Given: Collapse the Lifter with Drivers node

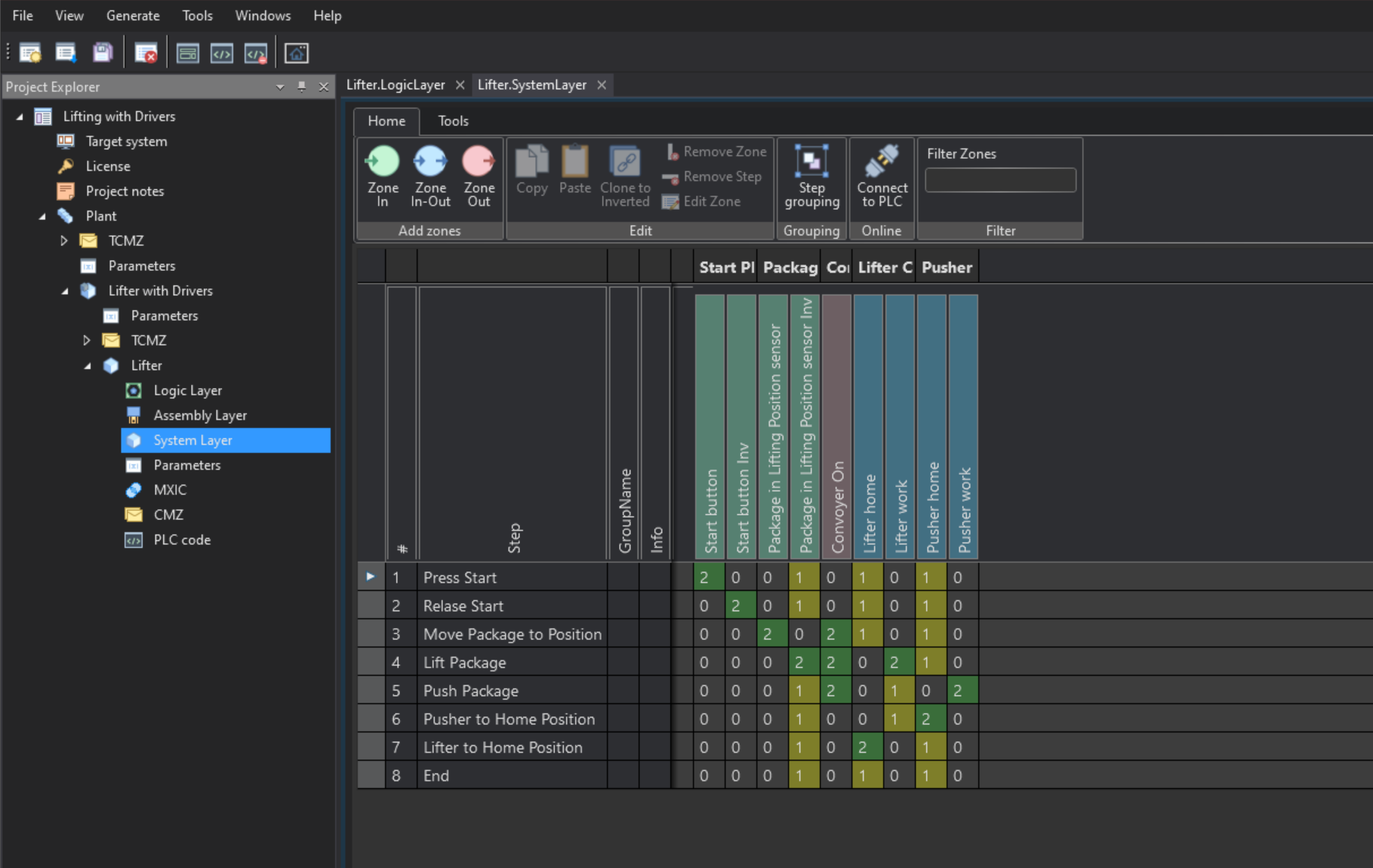Looking at the screenshot, I should (x=65, y=291).
